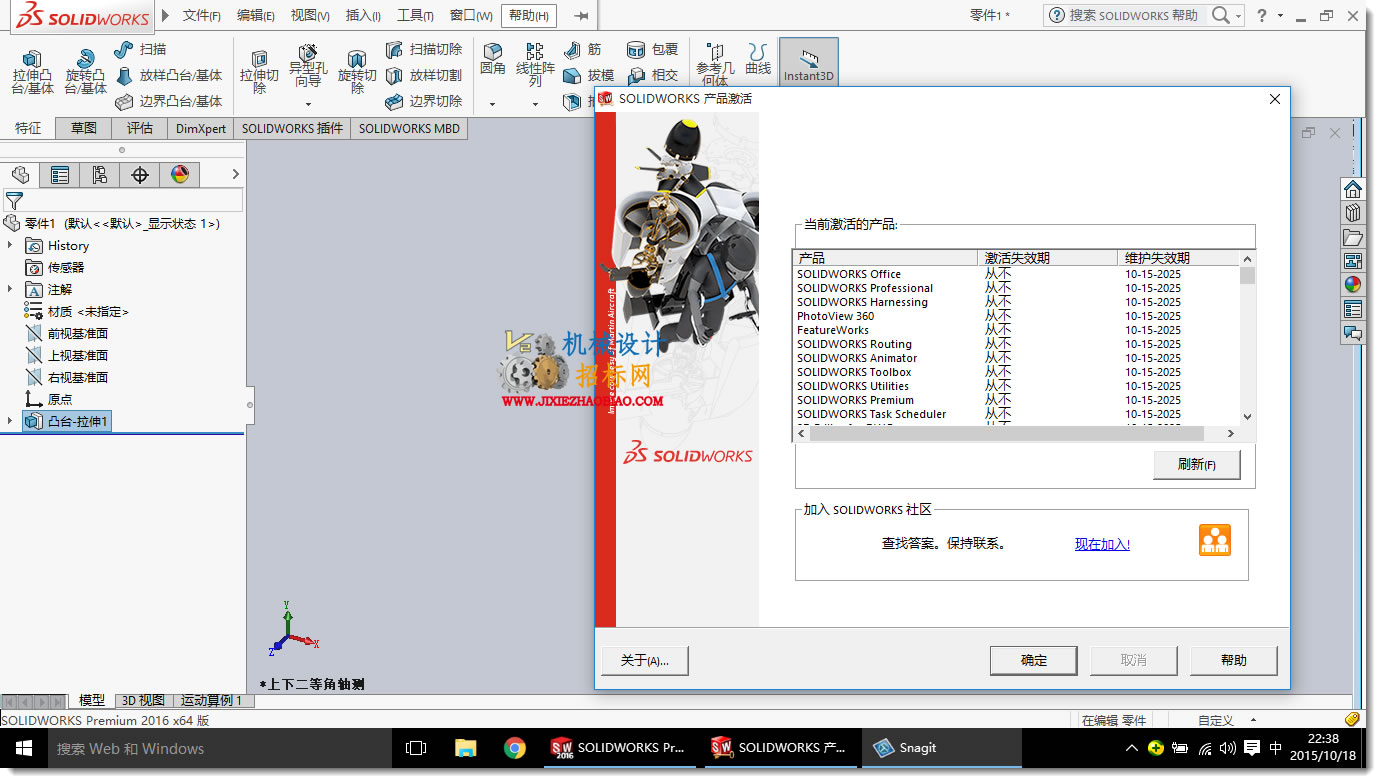Click the product list horizontal scrollbar
The width and height of the screenshot is (1381, 783).
point(1017,433)
